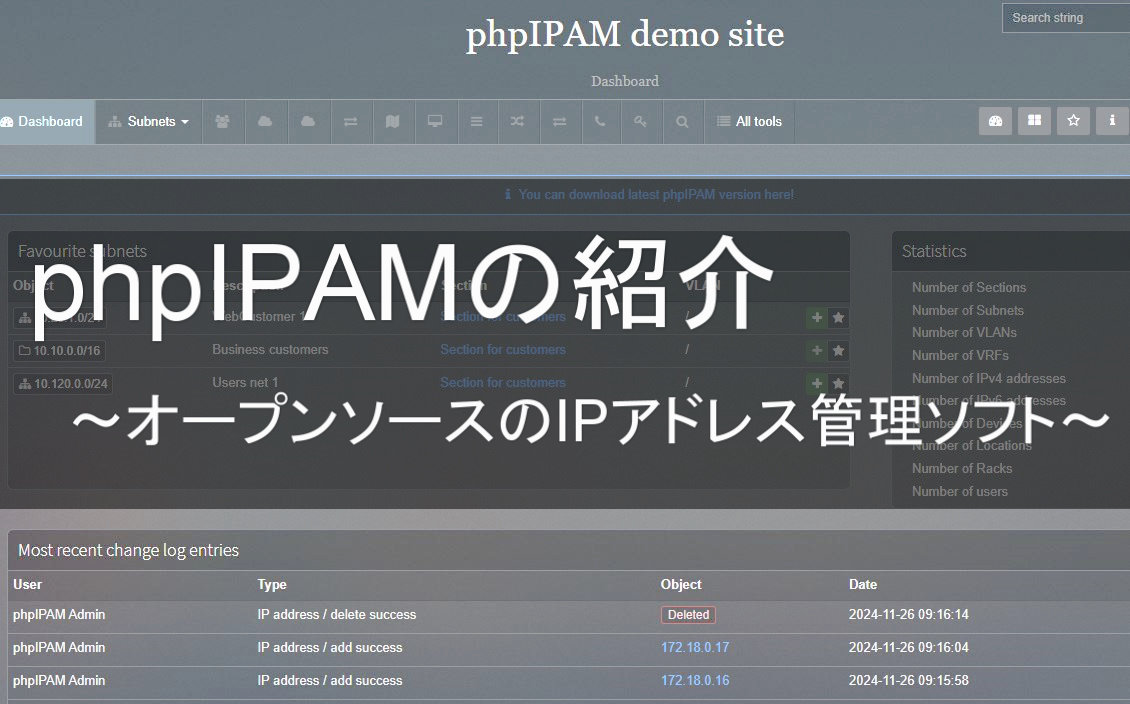1130x704 pixels.
Task: Click the star favourites button in header
Action: point(1073,121)
